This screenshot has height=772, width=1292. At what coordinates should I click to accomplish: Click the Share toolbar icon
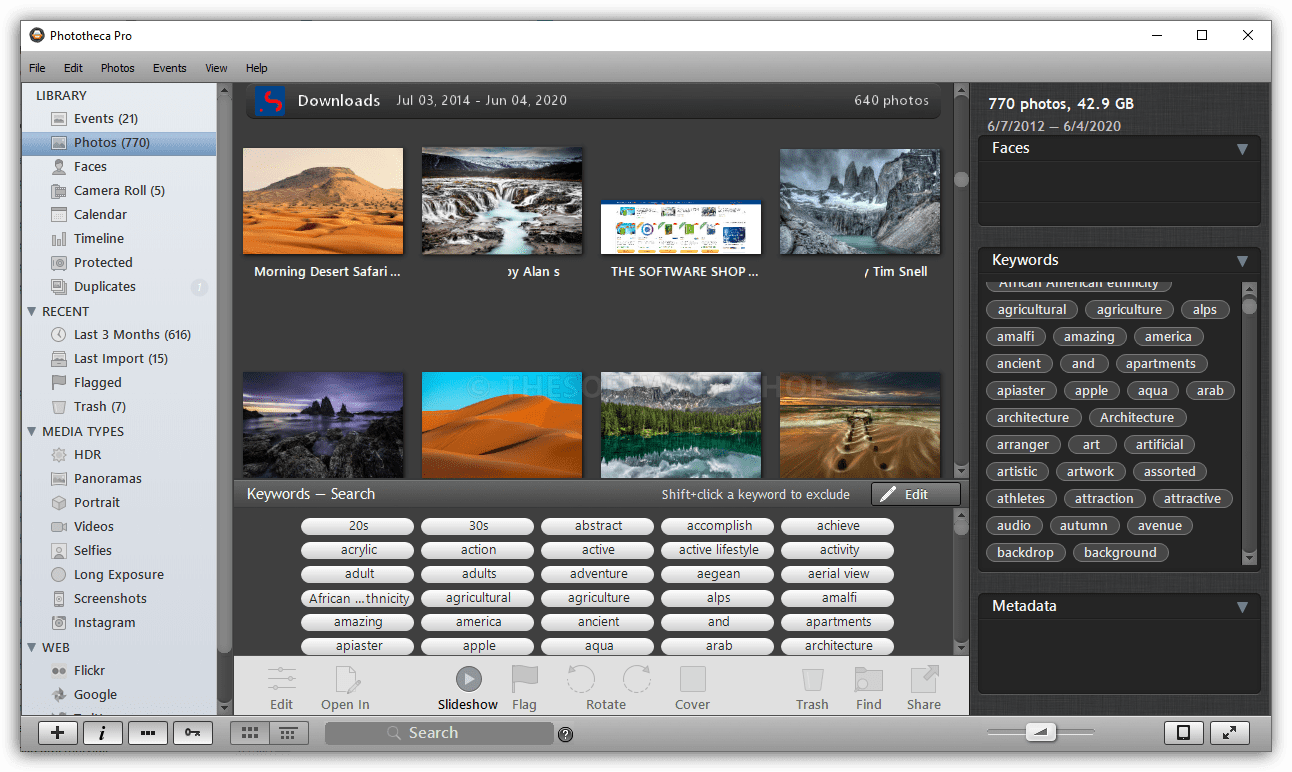(924, 680)
